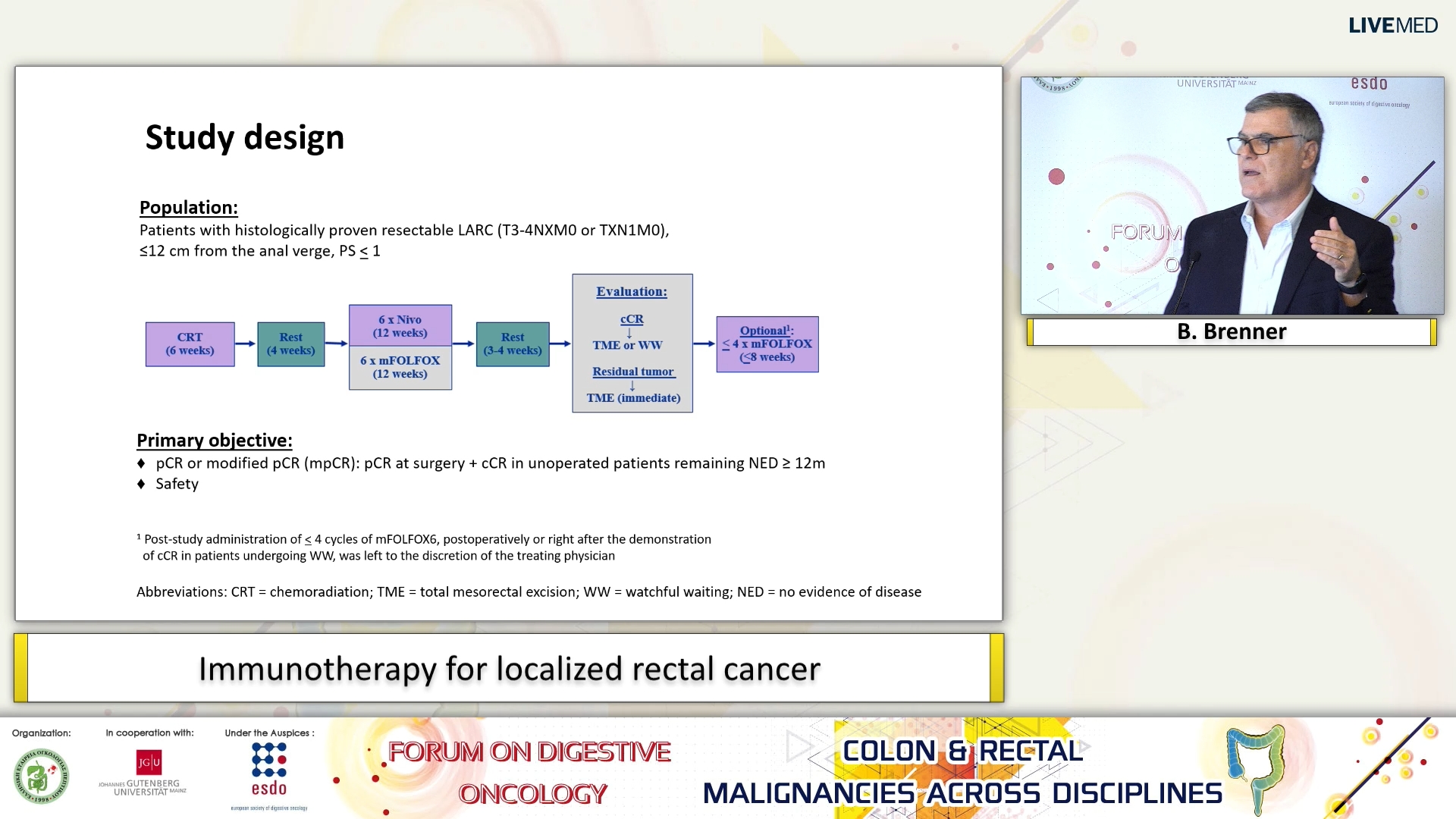Click the TME or WW text

(628, 345)
